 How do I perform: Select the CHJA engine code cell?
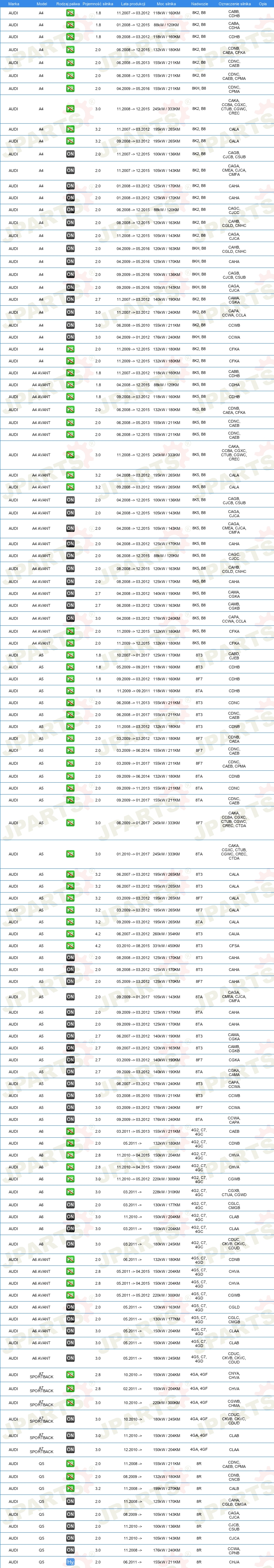pos(234,1561)
